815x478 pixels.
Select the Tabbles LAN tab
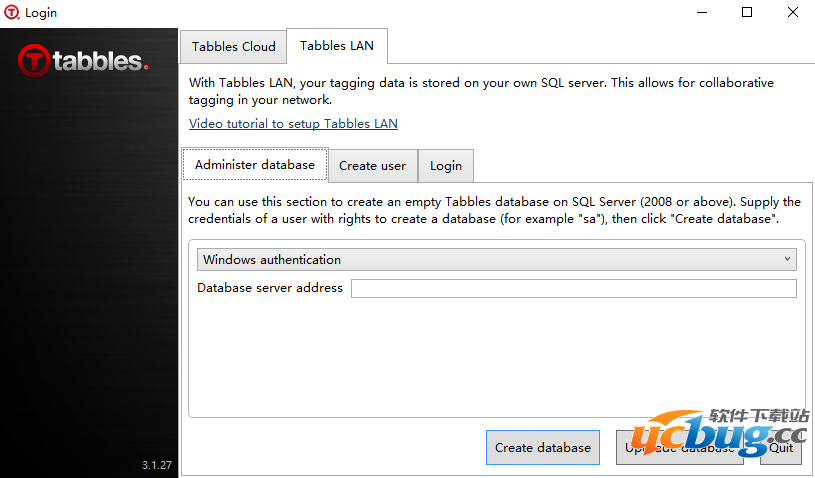pos(337,46)
